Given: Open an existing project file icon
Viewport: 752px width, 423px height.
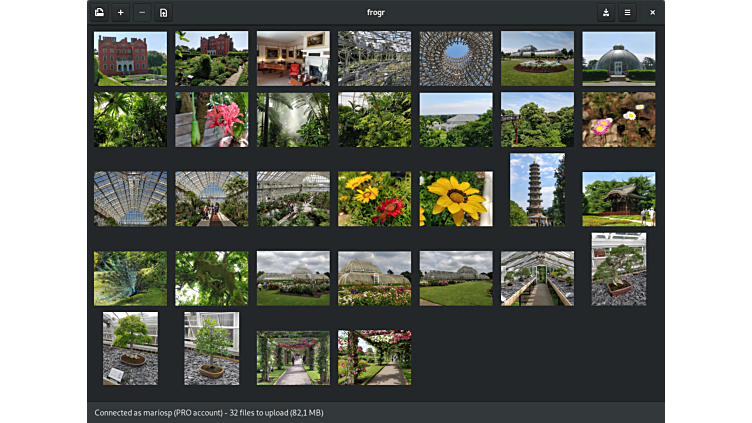Looking at the screenshot, I should (x=164, y=12).
